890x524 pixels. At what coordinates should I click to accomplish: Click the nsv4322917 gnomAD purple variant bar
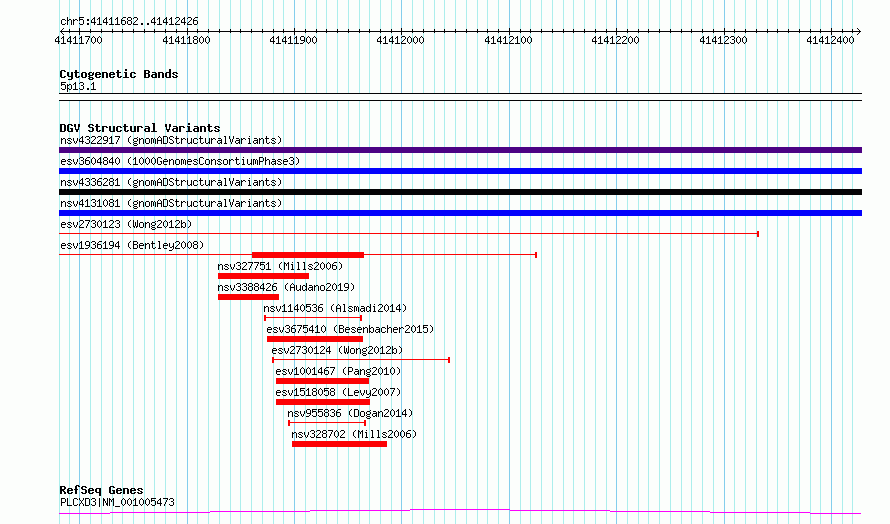[460, 150]
